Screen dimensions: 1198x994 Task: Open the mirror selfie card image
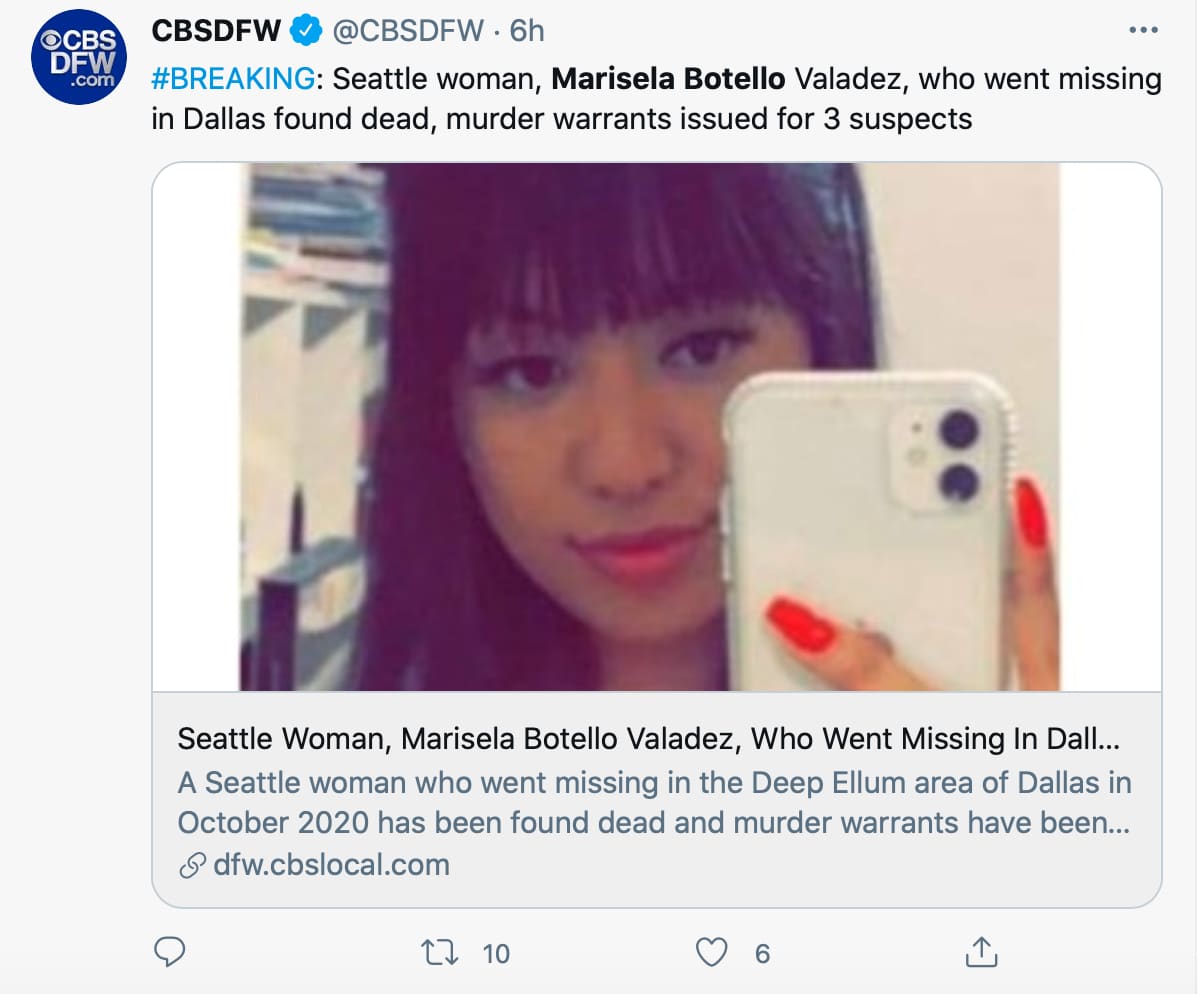(x=656, y=427)
